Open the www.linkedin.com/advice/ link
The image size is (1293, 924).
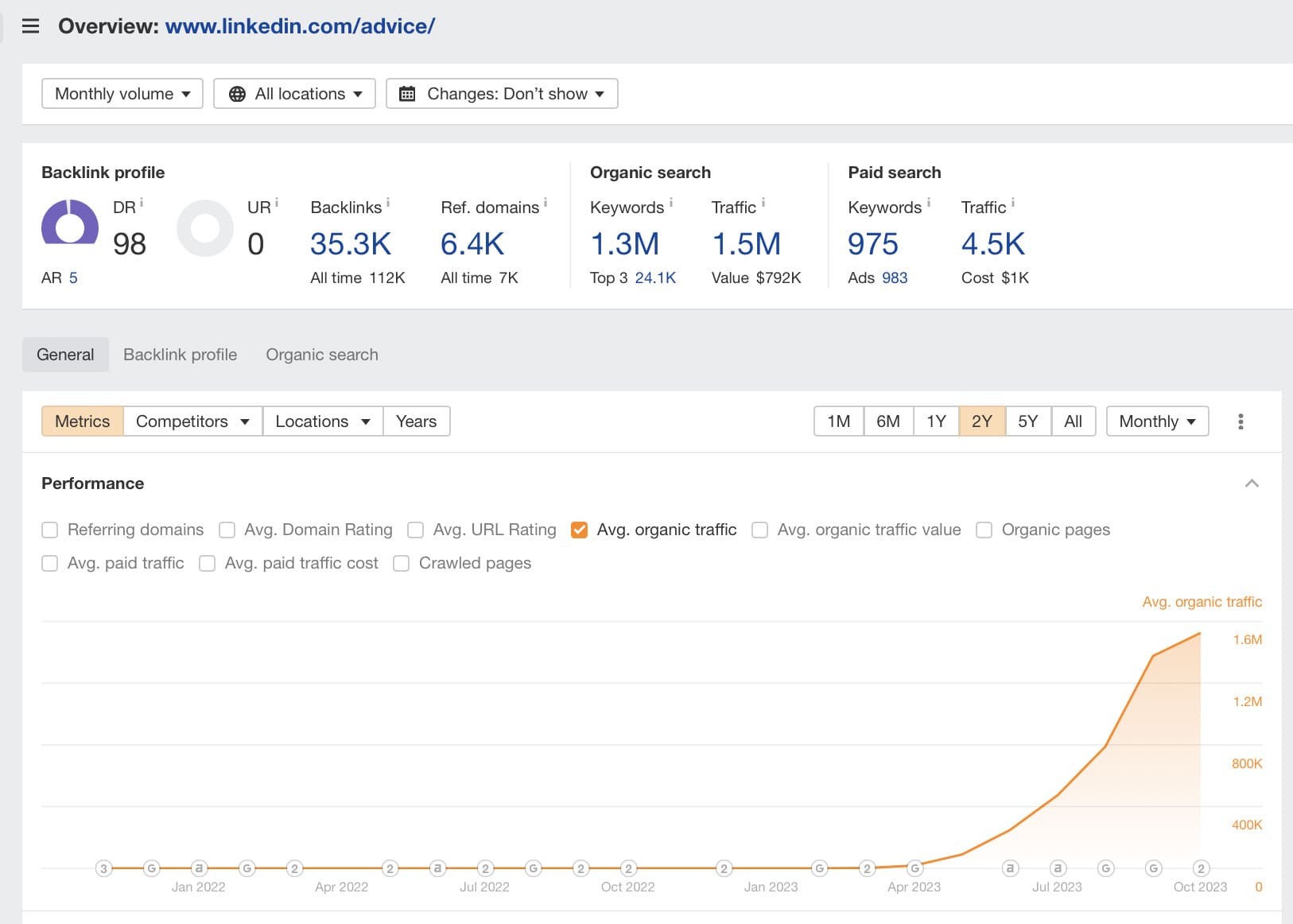300,26
